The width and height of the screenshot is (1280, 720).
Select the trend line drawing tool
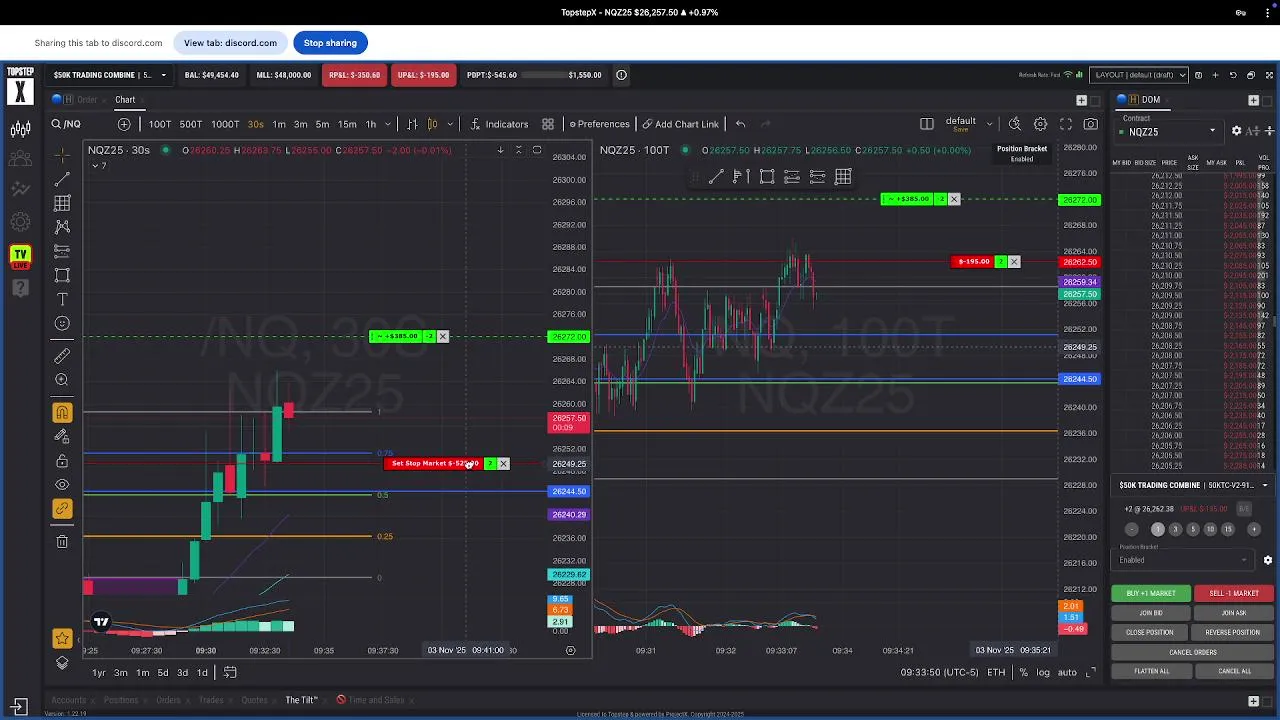point(62,179)
